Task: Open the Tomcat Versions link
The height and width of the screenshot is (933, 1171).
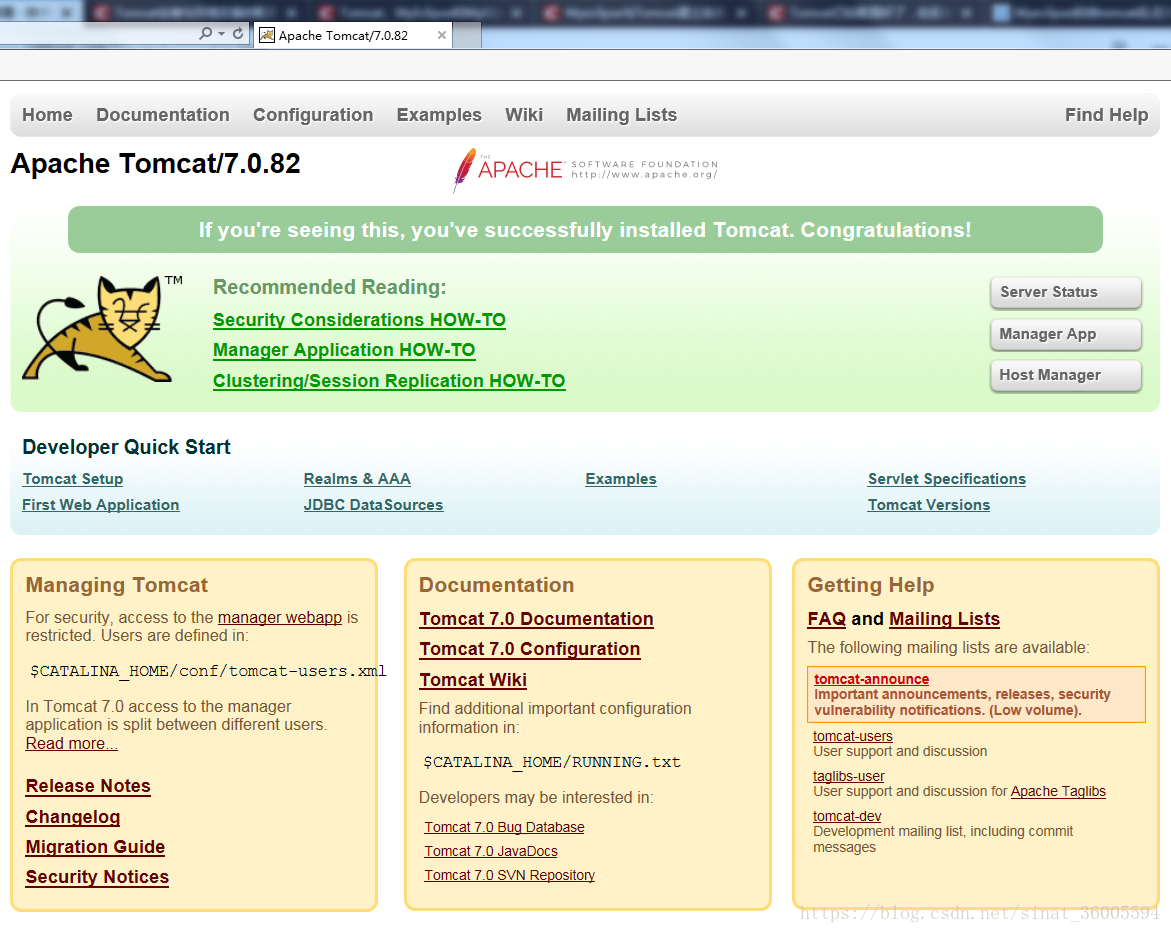Action: coord(928,505)
